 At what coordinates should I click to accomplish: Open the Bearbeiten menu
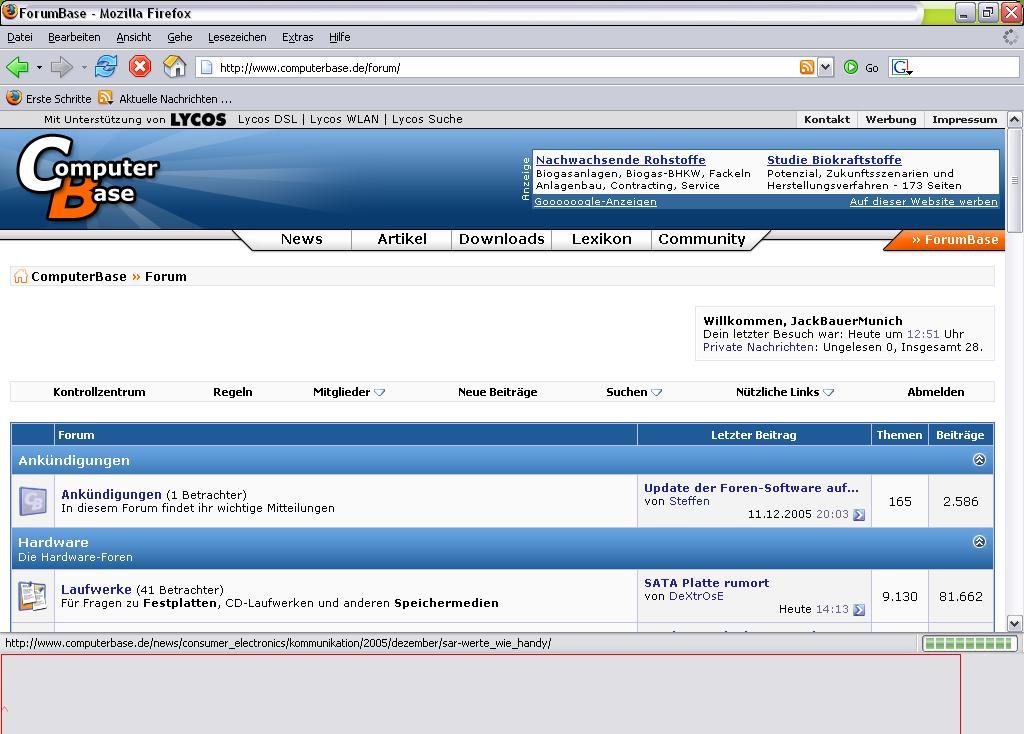pyautogui.click(x=74, y=37)
